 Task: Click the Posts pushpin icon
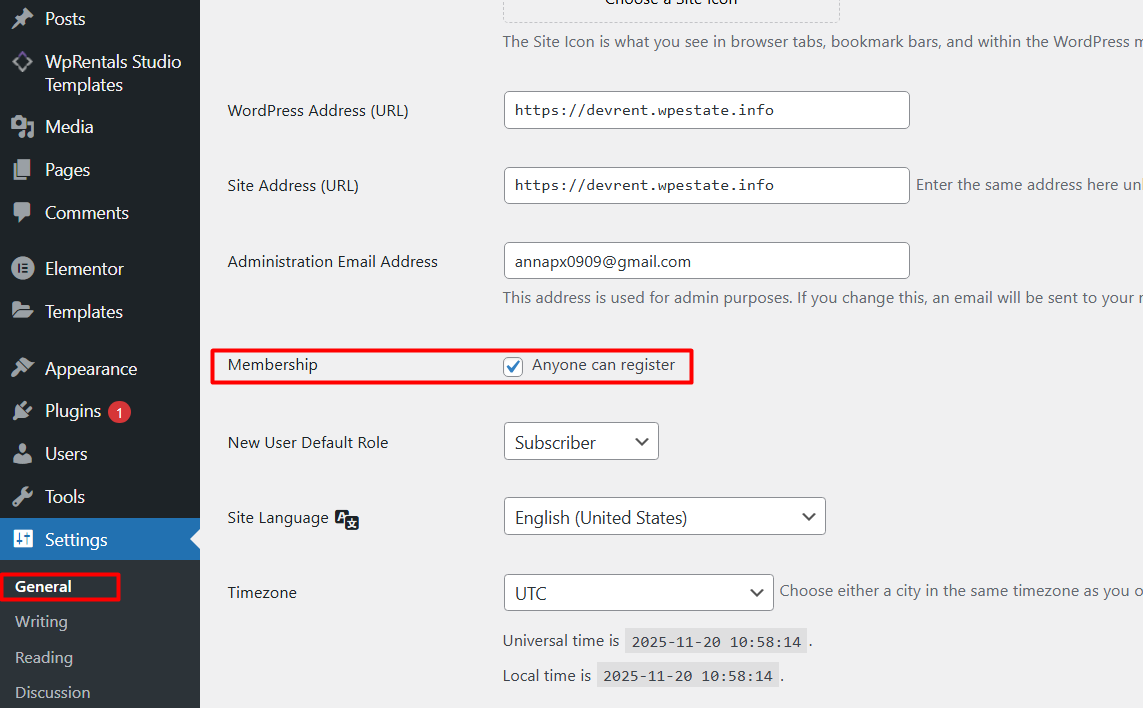pyautogui.click(x=22, y=19)
